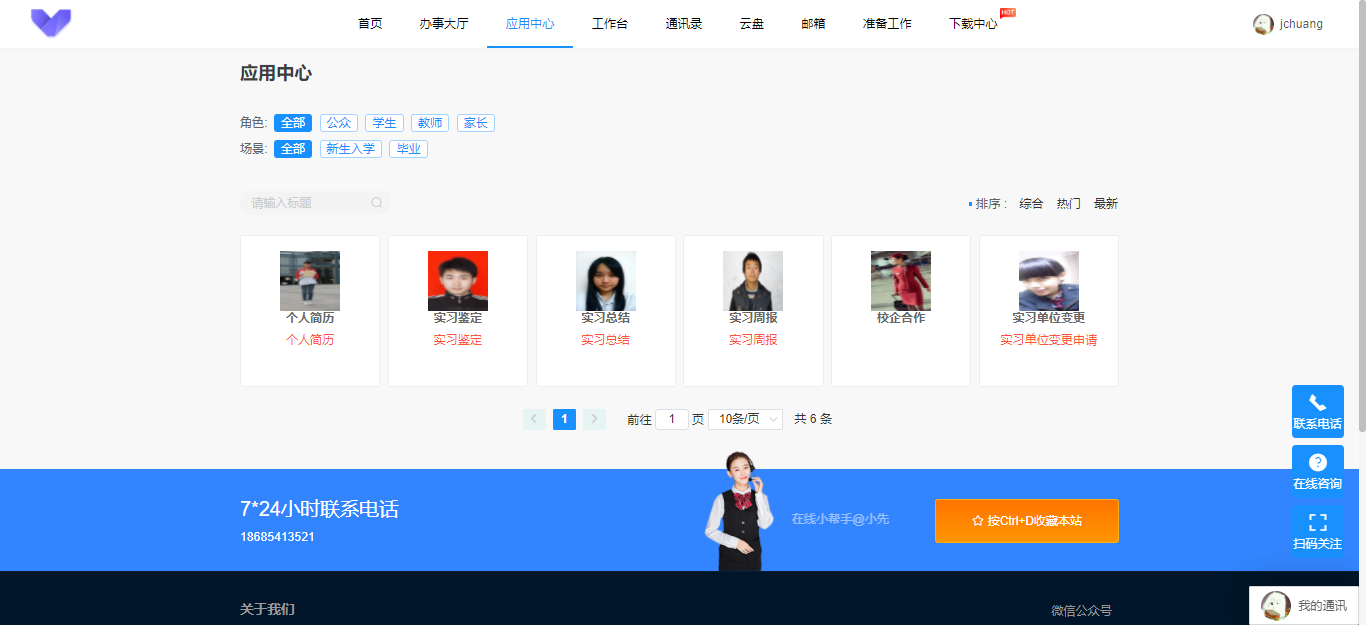The width and height of the screenshot is (1366, 625).
Task: Click the jchuang username
Action: tap(1301, 24)
